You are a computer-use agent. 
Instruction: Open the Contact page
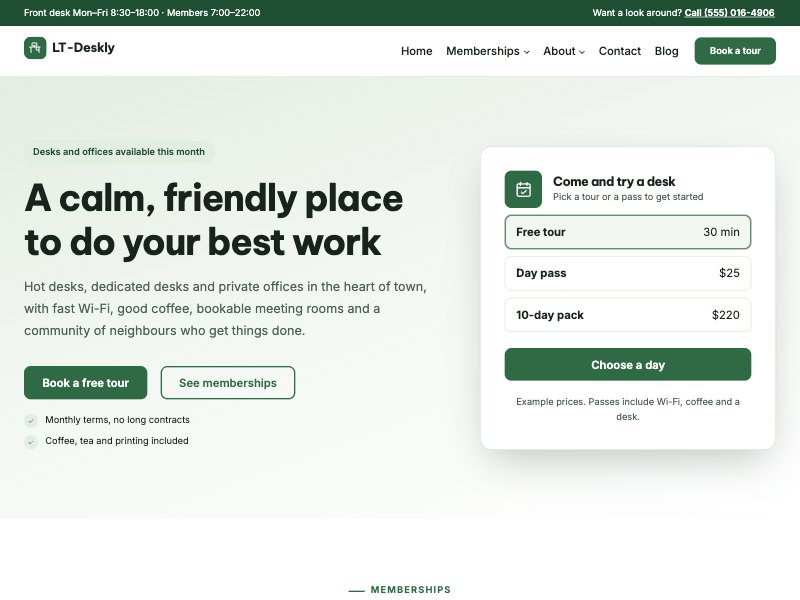(x=619, y=51)
